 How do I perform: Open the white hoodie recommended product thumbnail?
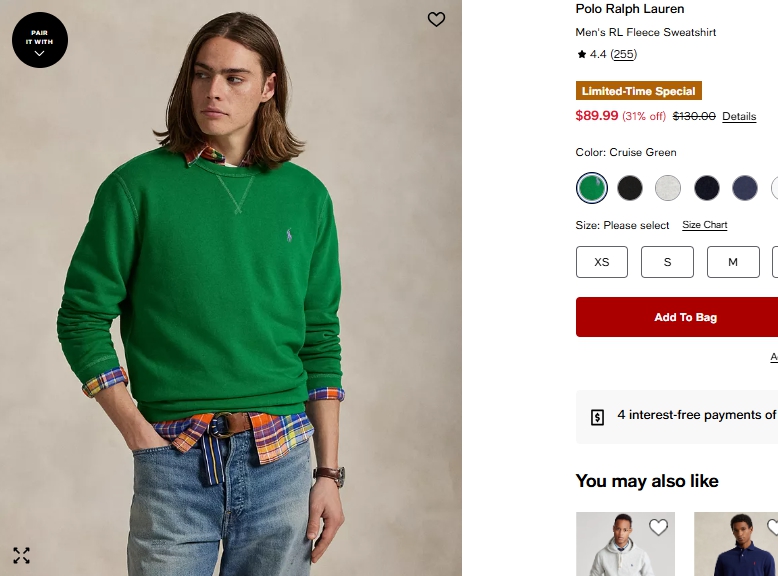click(620, 548)
